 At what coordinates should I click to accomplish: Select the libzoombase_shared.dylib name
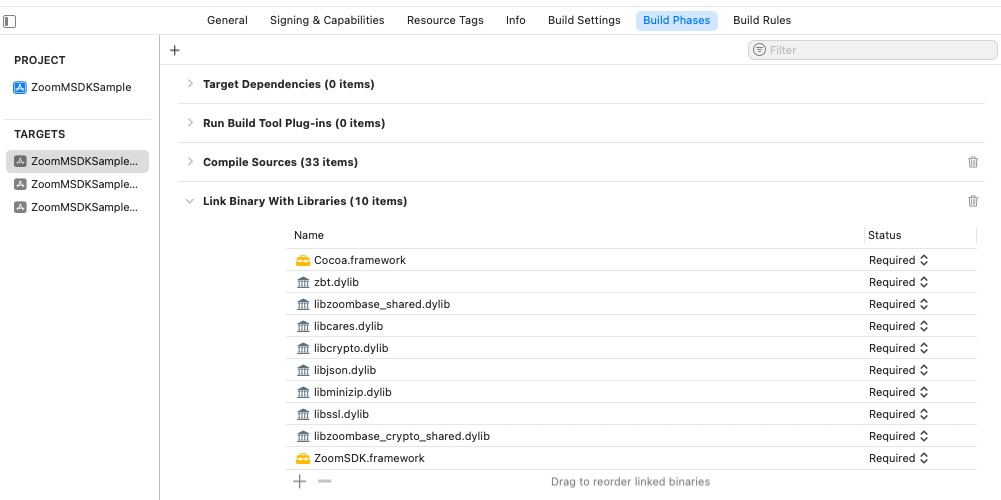coord(382,305)
